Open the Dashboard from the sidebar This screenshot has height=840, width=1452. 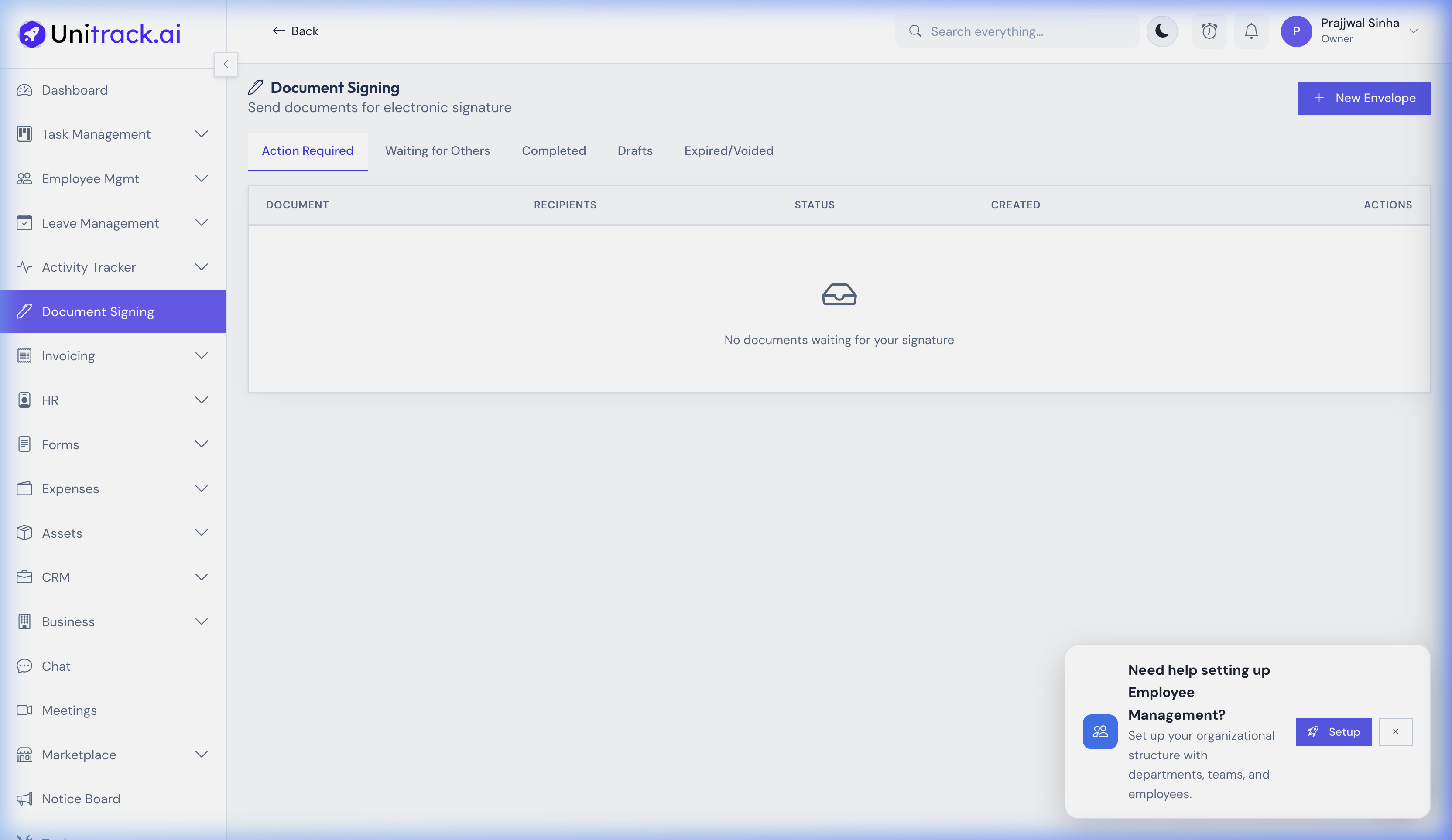click(x=74, y=90)
